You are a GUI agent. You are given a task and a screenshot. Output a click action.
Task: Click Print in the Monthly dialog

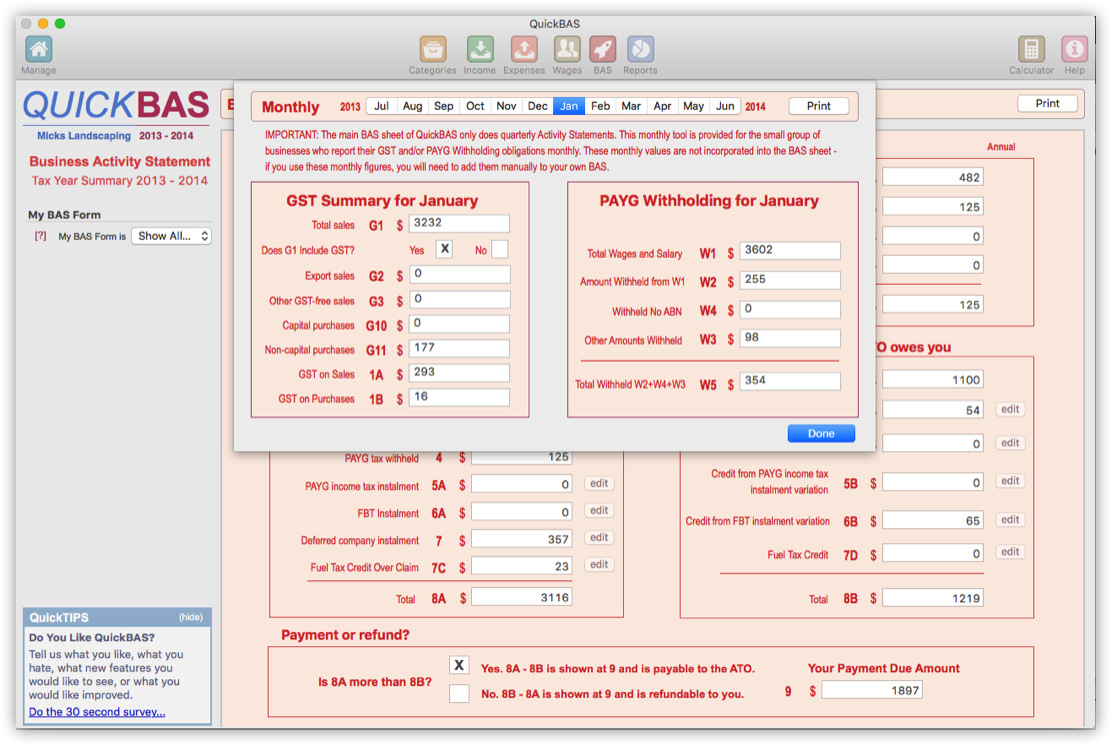(x=818, y=106)
